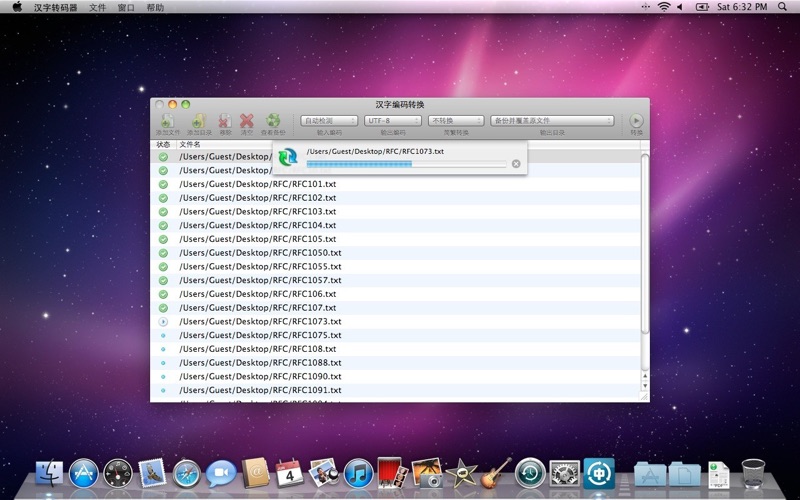Click the Remove (移除) toolbar icon
This screenshot has height=500, width=800.
(x=225, y=121)
